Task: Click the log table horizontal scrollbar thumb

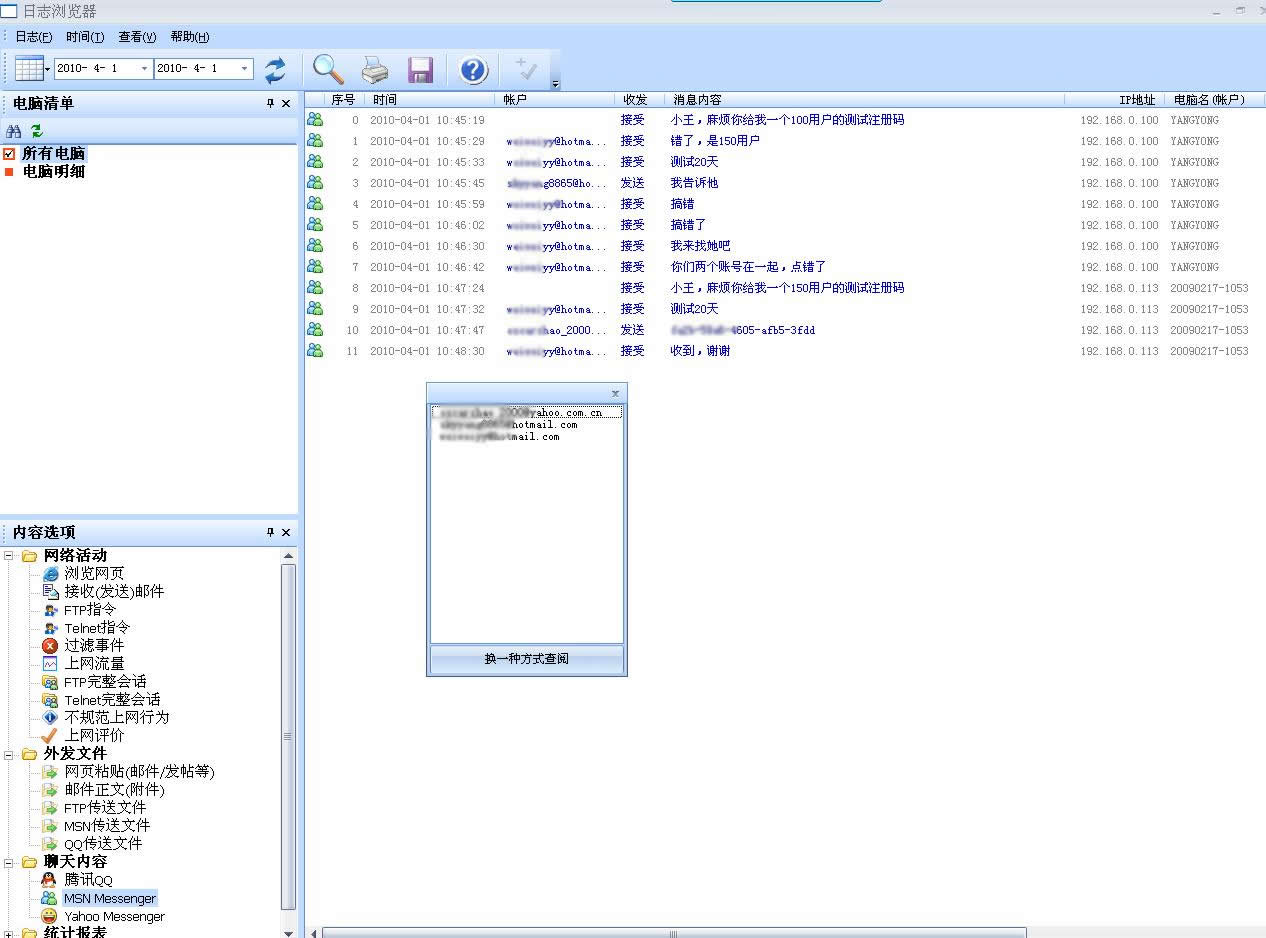Action: coord(674,933)
